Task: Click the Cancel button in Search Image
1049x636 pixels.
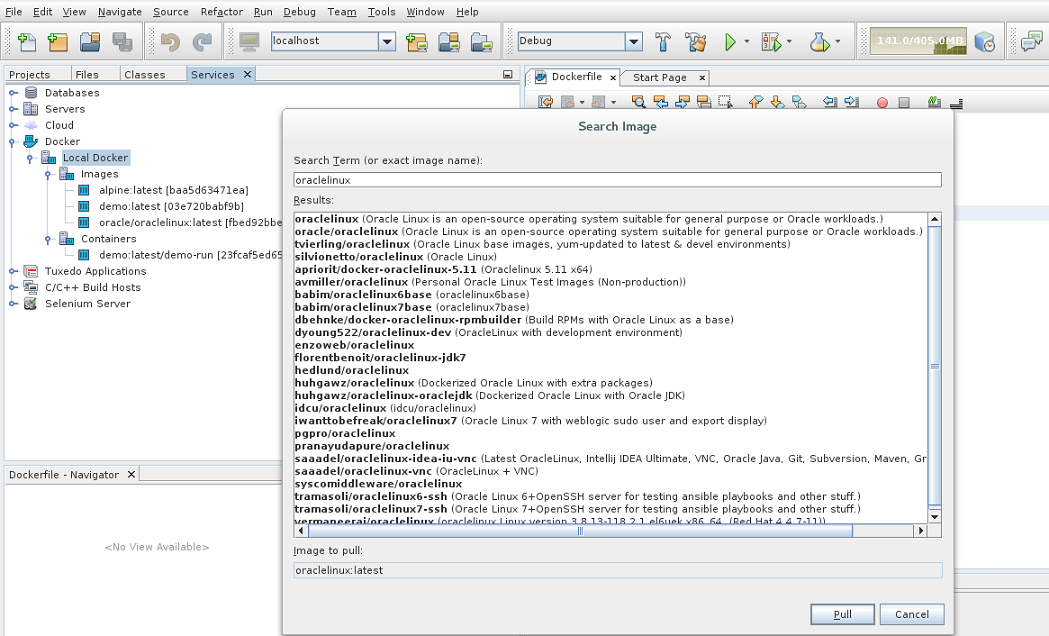Action: (911, 614)
